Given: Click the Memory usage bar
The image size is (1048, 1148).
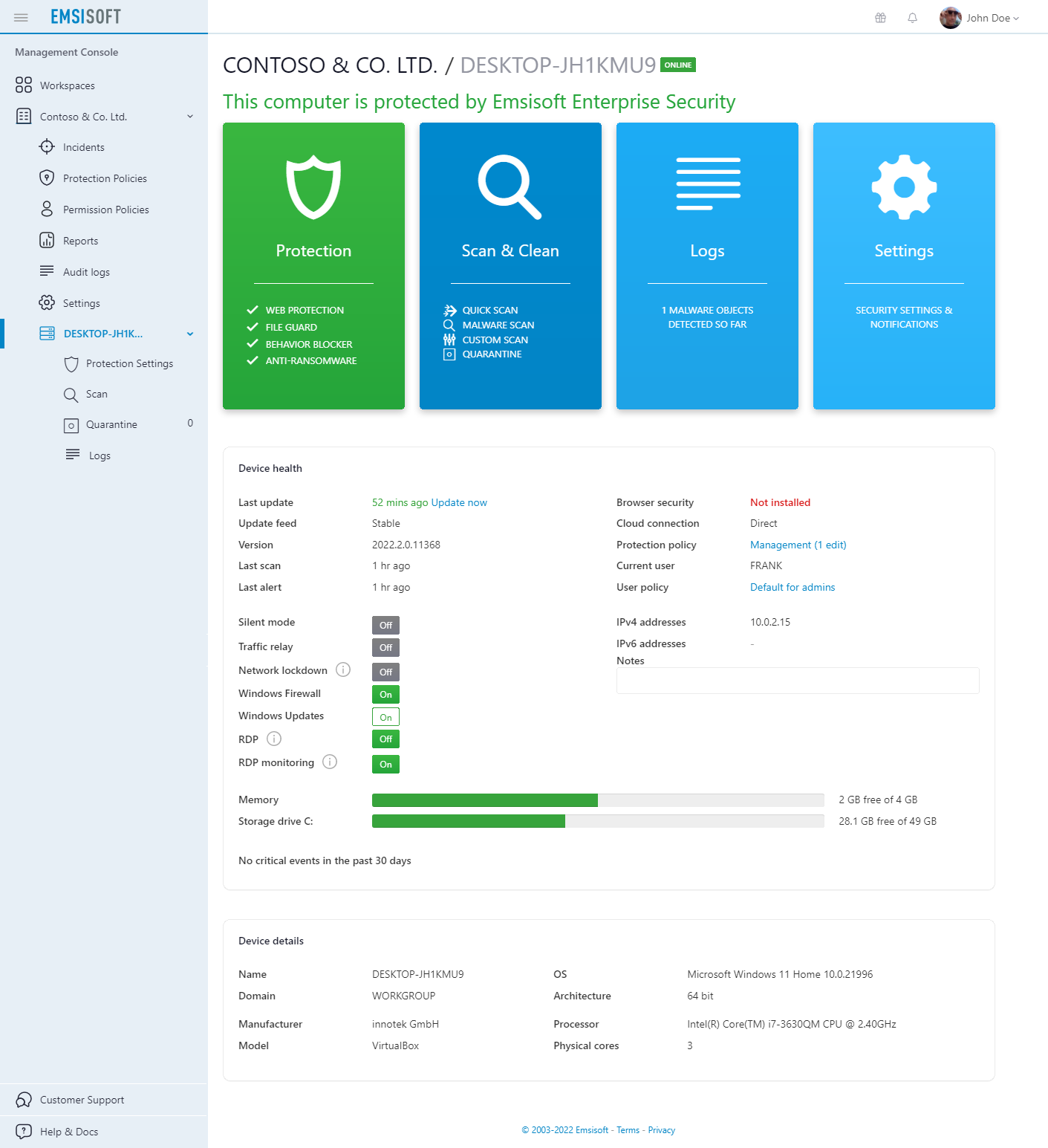Looking at the screenshot, I should (598, 800).
